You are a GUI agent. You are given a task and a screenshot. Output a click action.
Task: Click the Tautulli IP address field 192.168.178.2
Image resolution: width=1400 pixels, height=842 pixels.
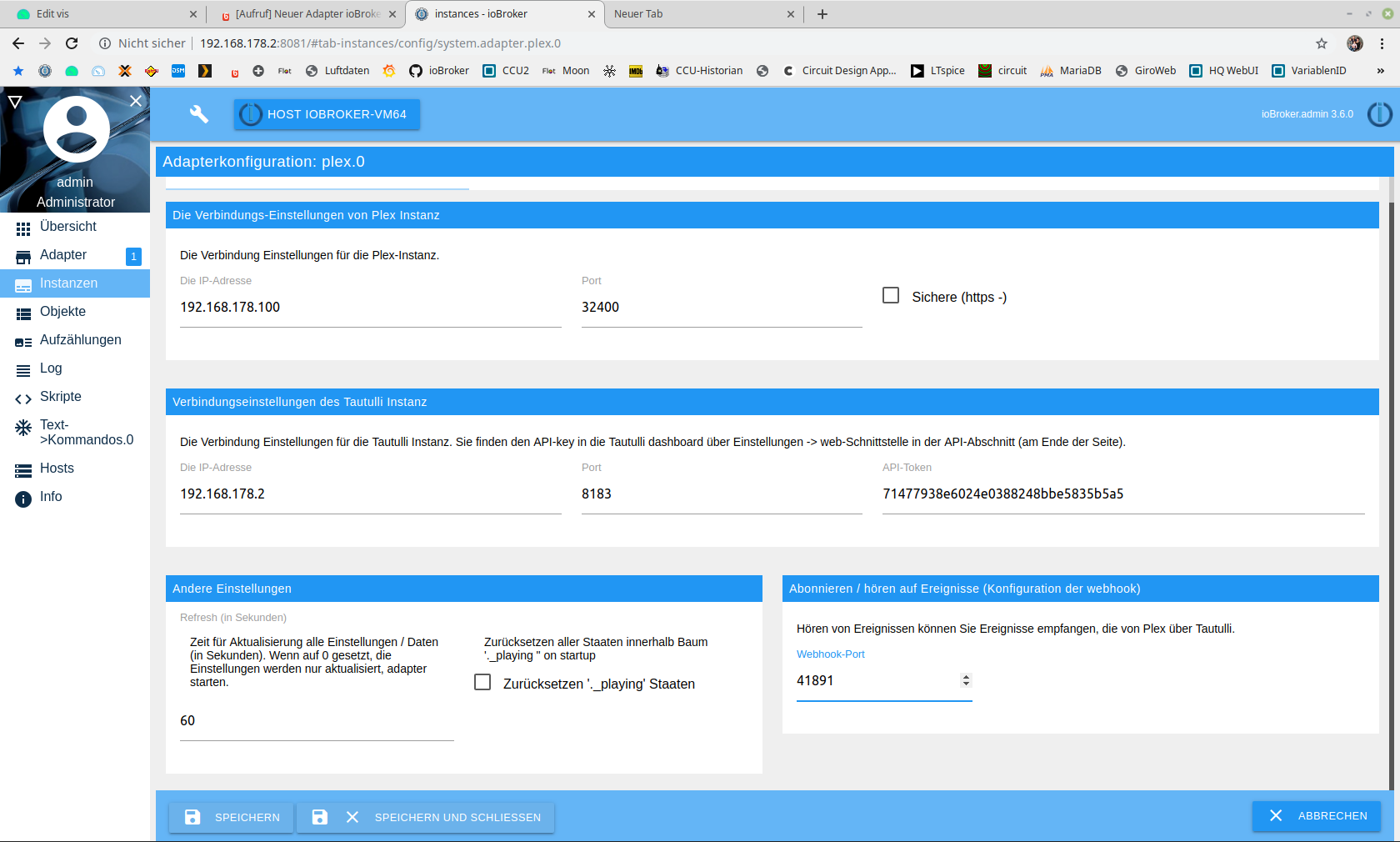(x=371, y=494)
